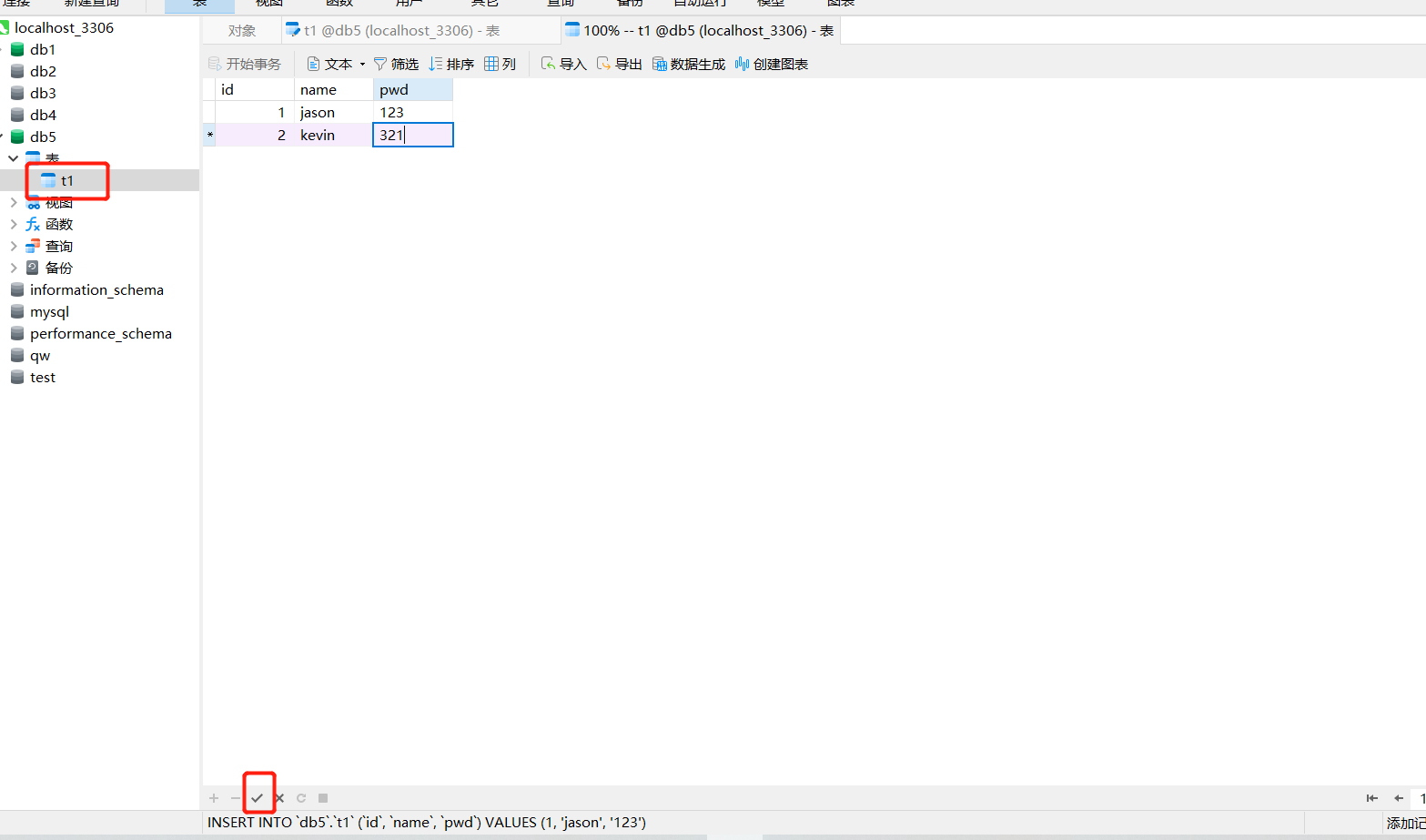Click the stop square icon

coord(323,798)
